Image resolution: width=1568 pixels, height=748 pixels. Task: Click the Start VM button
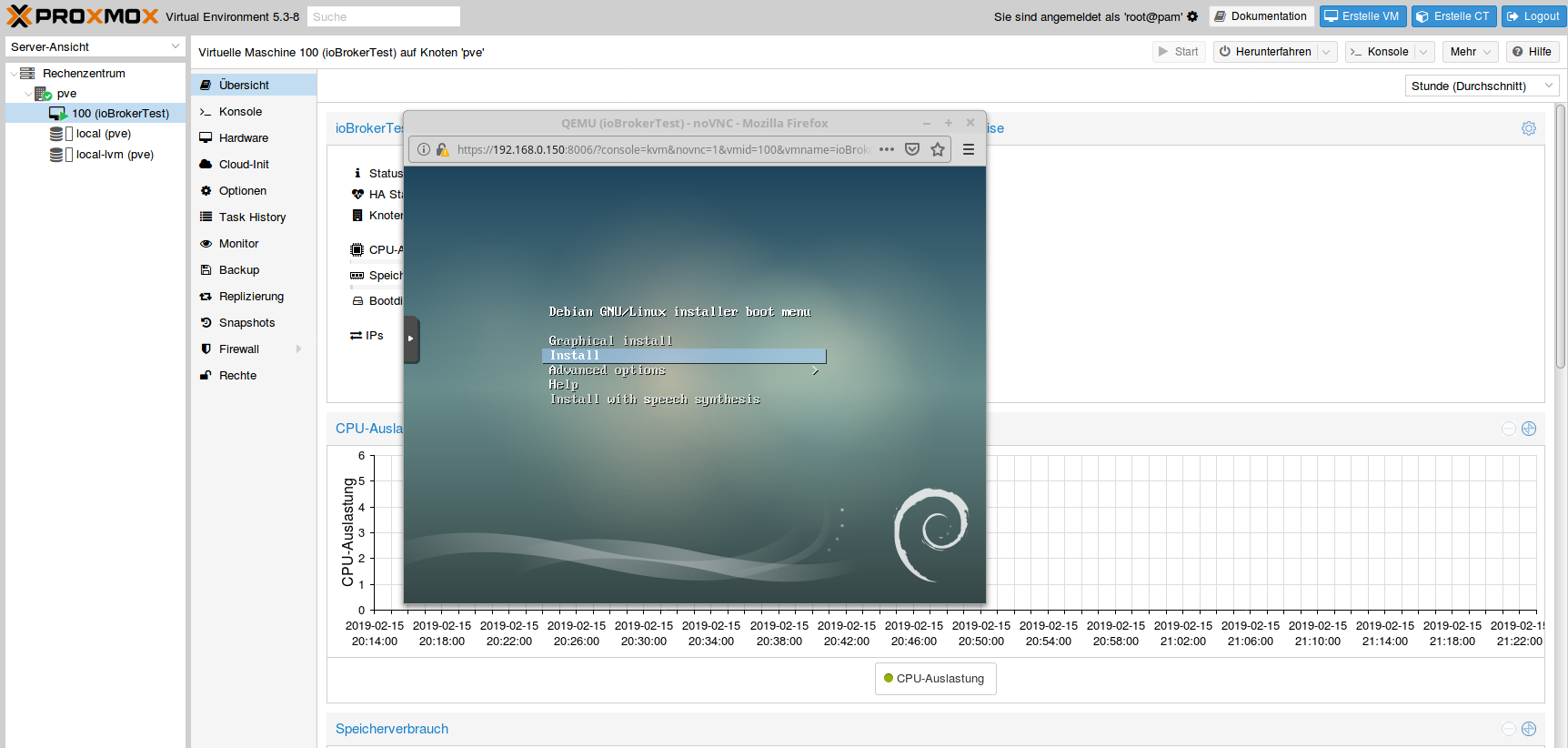(1179, 52)
